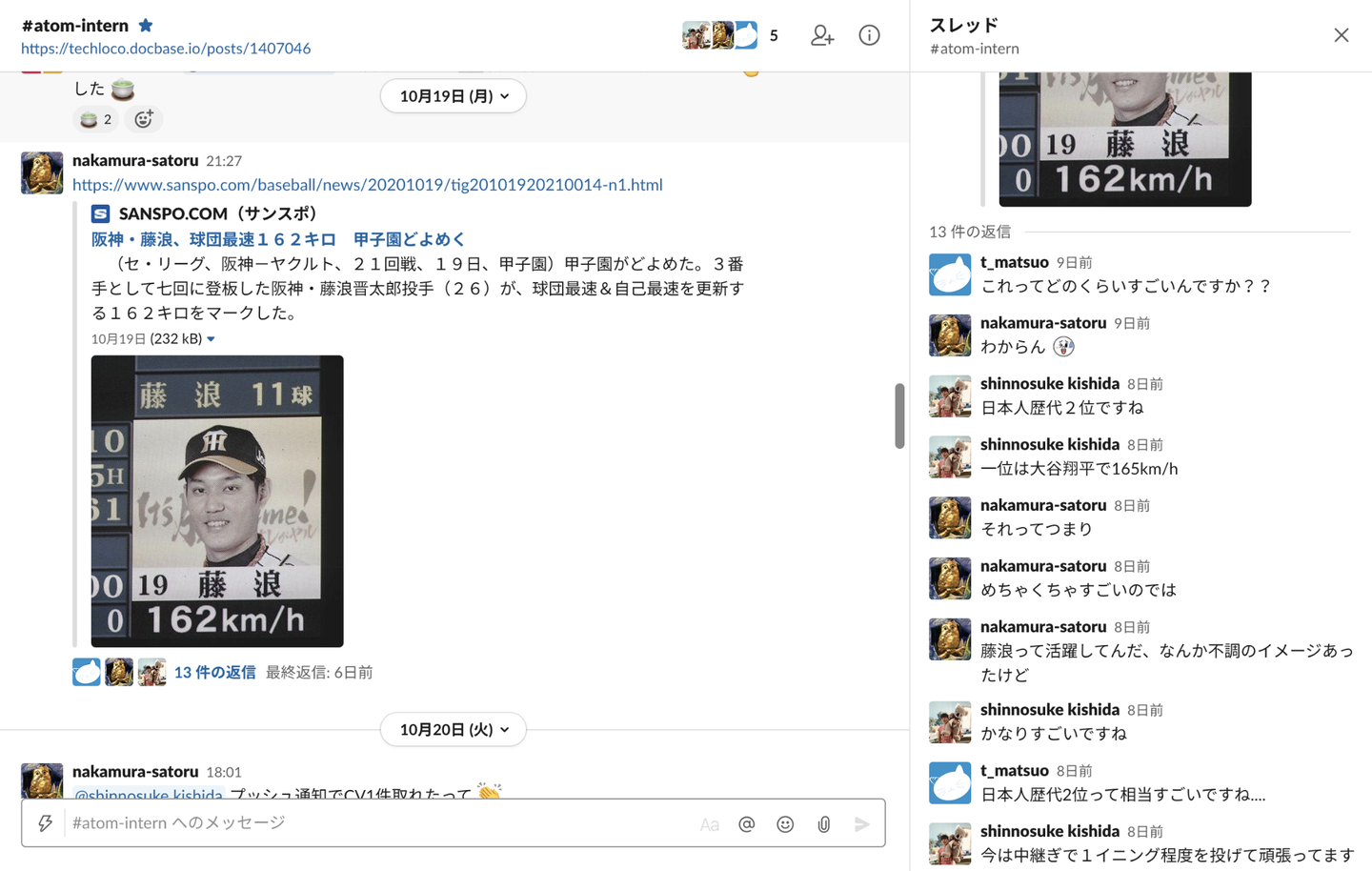The width and height of the screenshot is (1372, 871).
Task: Add a reaction to the message
Action: (x=144, y=119)
